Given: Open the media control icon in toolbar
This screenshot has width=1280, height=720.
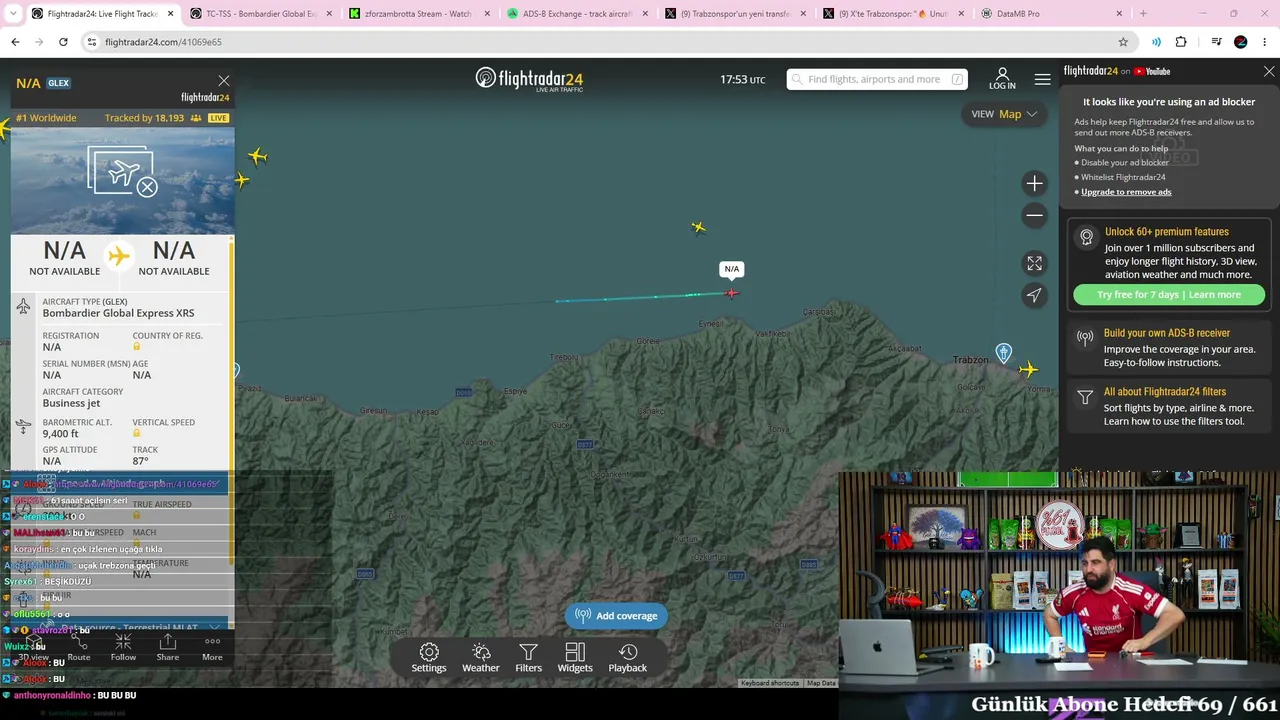Looking at the screenshot, I should click(x=1216, y=42).
